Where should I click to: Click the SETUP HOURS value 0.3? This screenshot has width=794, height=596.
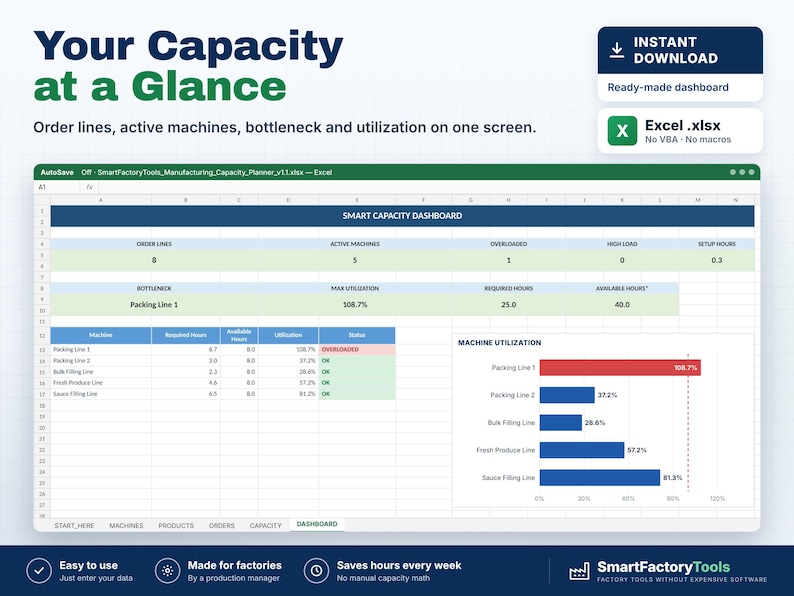pyautogui.click(x=717, y=260)
